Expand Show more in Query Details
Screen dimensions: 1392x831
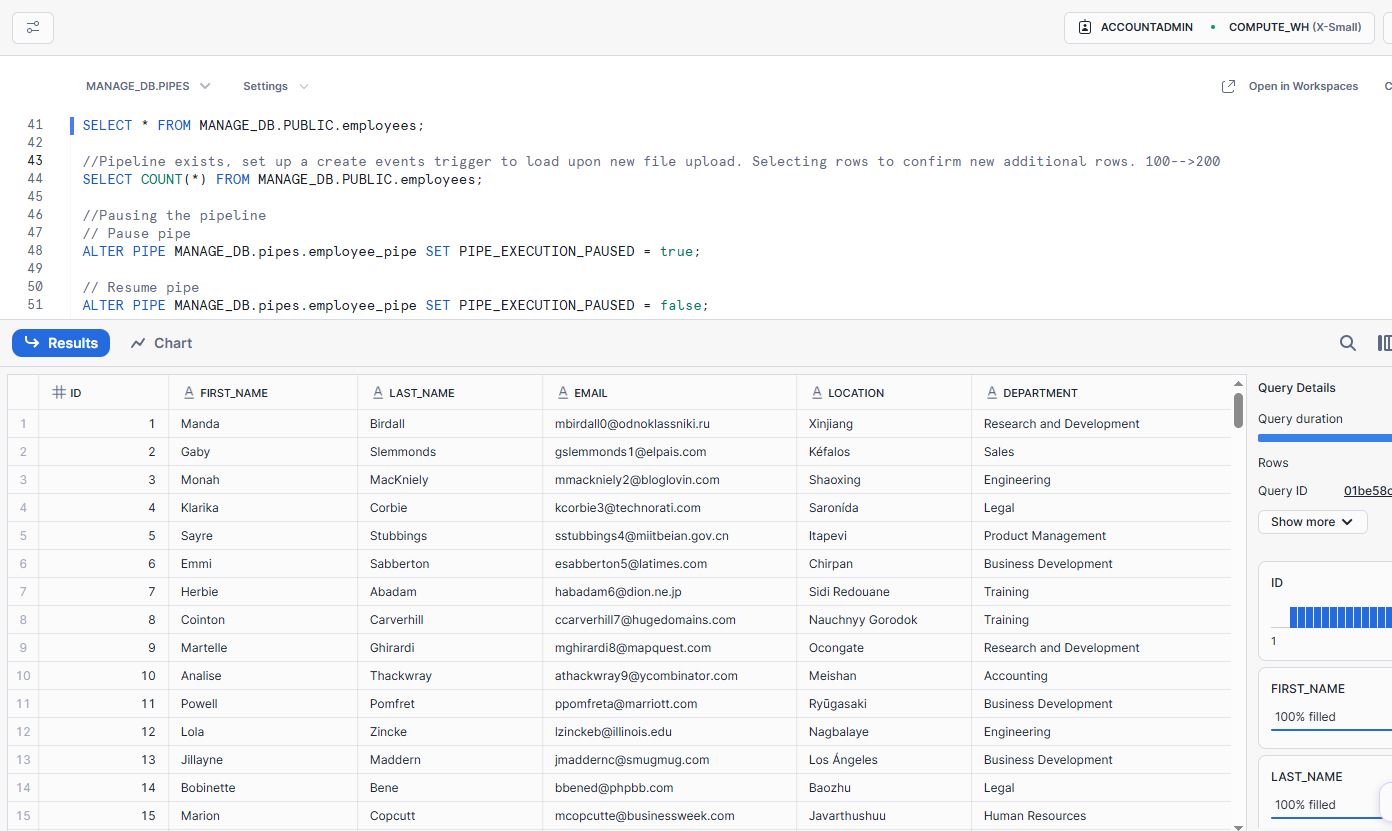[1311, 522]
